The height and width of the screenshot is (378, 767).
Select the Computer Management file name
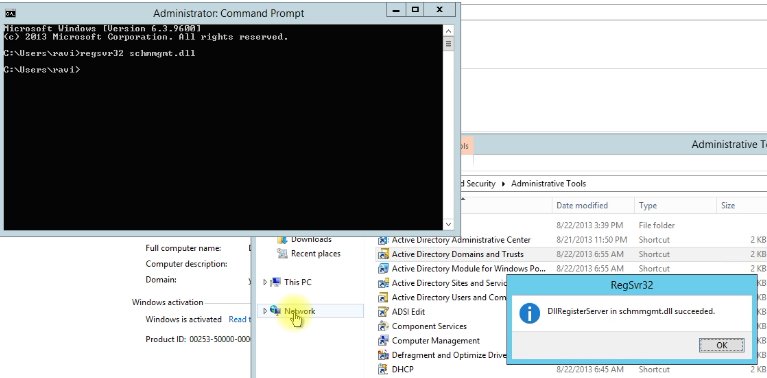coord(435,341)
